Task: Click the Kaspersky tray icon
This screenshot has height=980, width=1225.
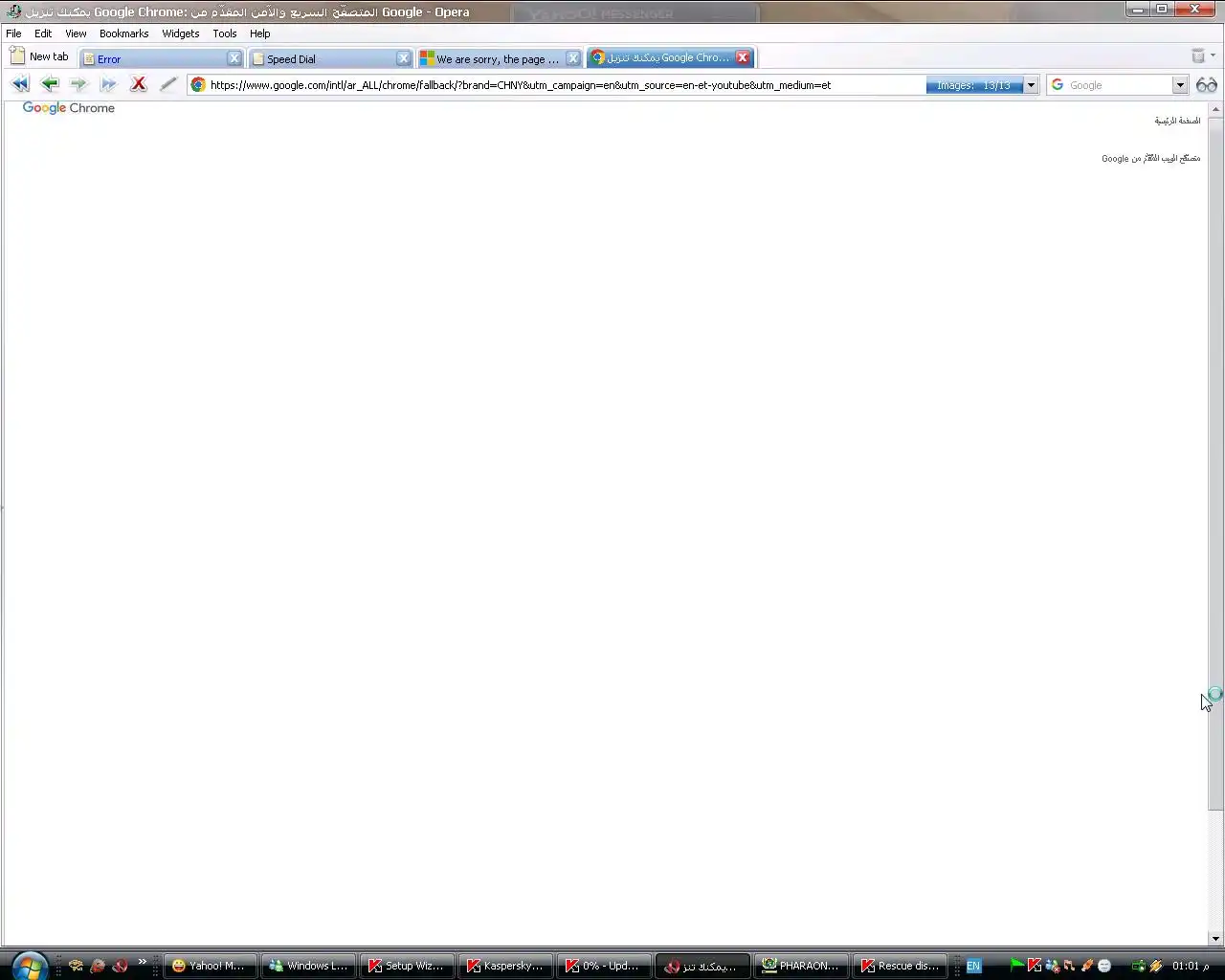Action: pyautogui.click(x=1035, y=966)
